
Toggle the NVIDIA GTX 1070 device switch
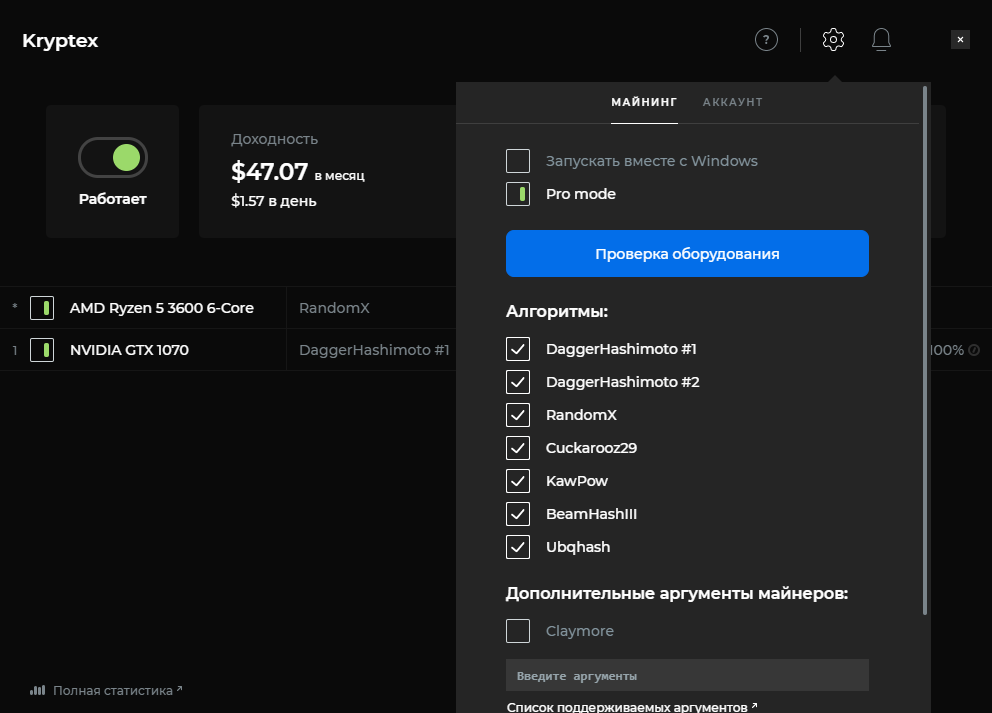42,350
